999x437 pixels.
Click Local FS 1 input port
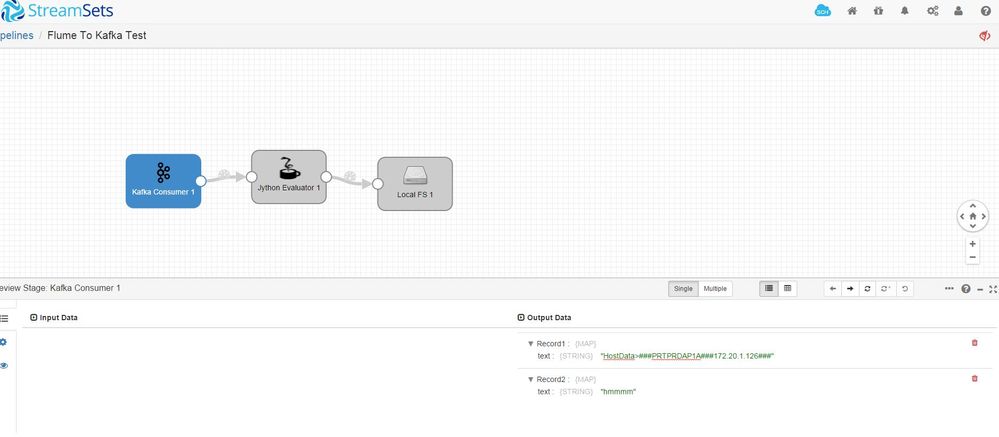click(x=377, y=184)
